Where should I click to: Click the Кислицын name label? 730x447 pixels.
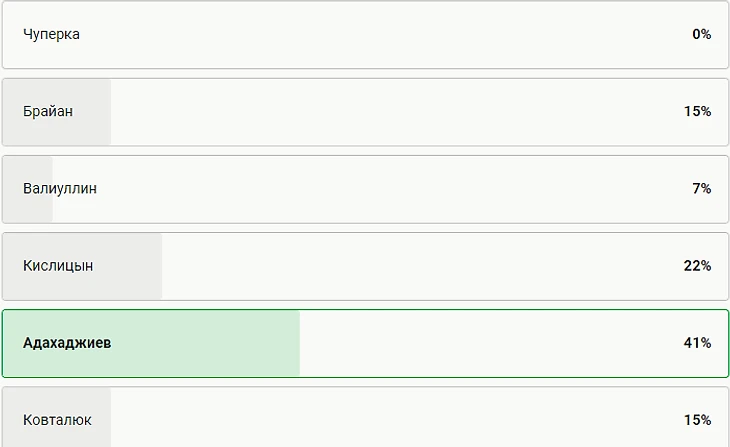point(58,265)
